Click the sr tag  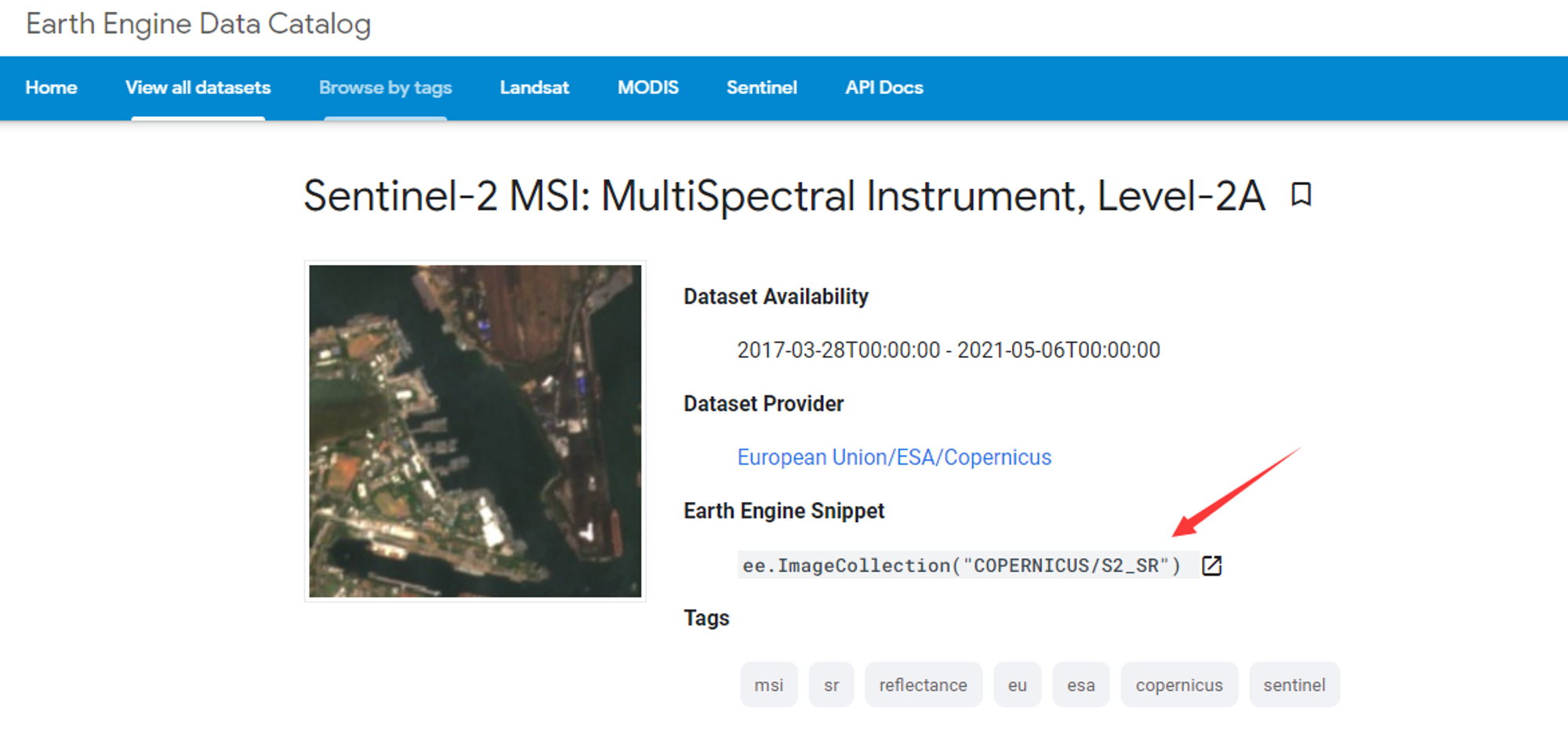coord(831,685)
